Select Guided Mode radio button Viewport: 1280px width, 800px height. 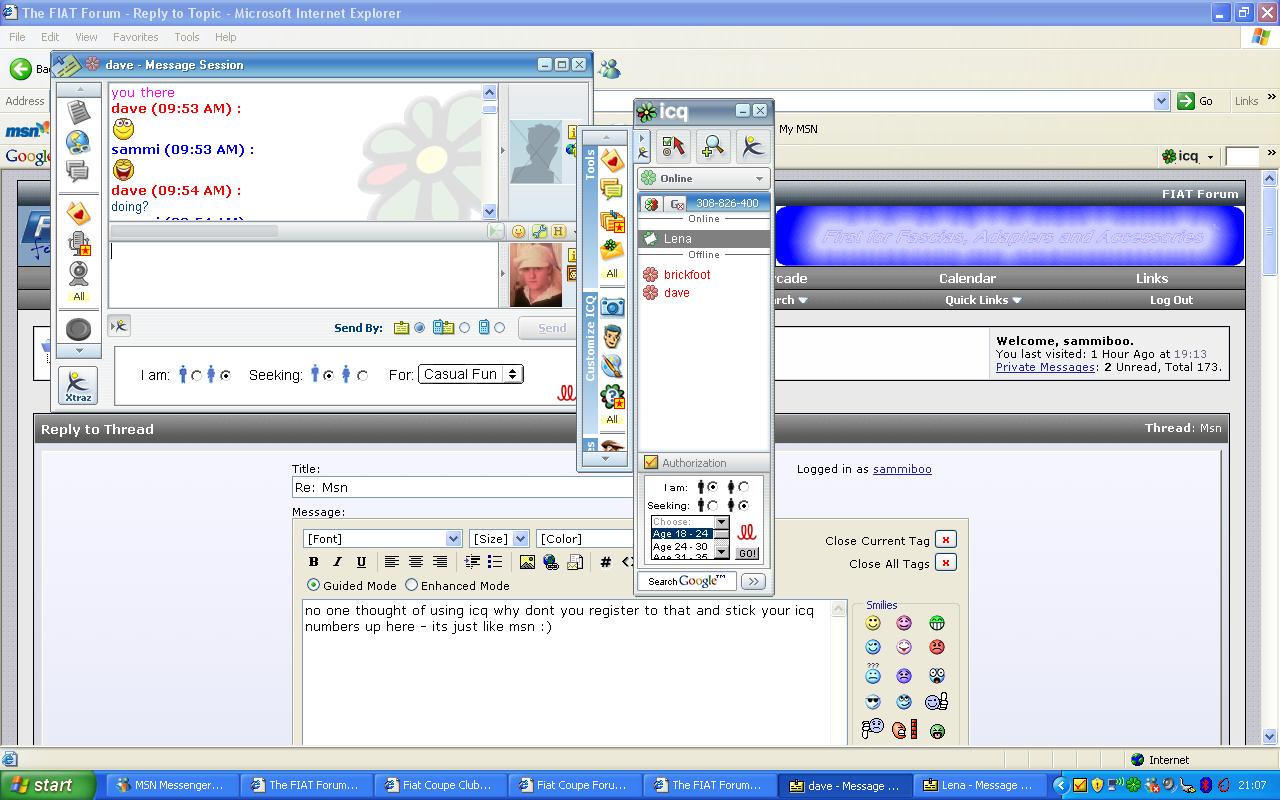click(x=313, y=585)
